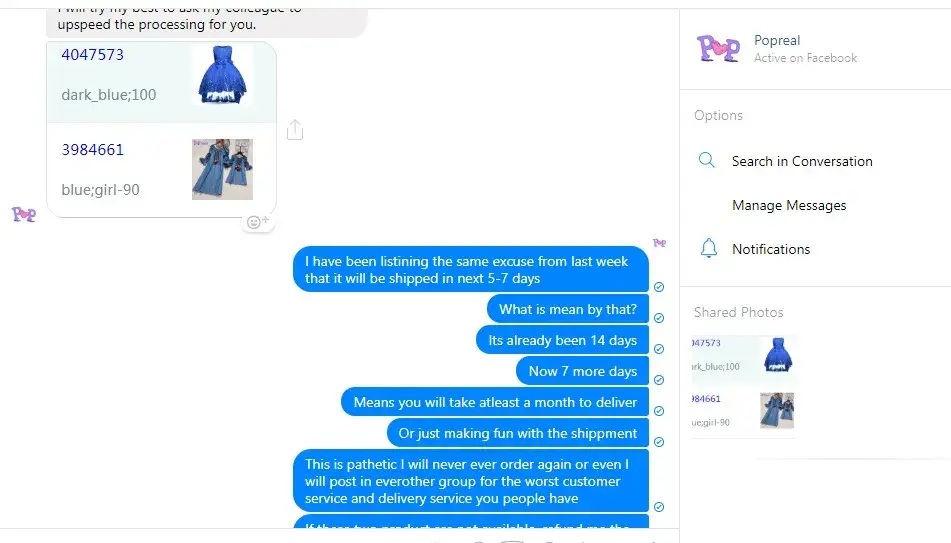Open Manage Messages option
This screenshot has width=951, height=543.
click(x=788, y=205)
